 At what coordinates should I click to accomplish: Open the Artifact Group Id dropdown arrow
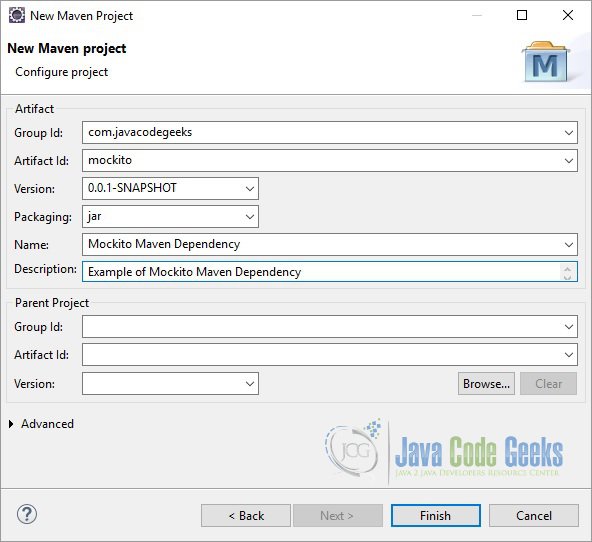point(569,132)
